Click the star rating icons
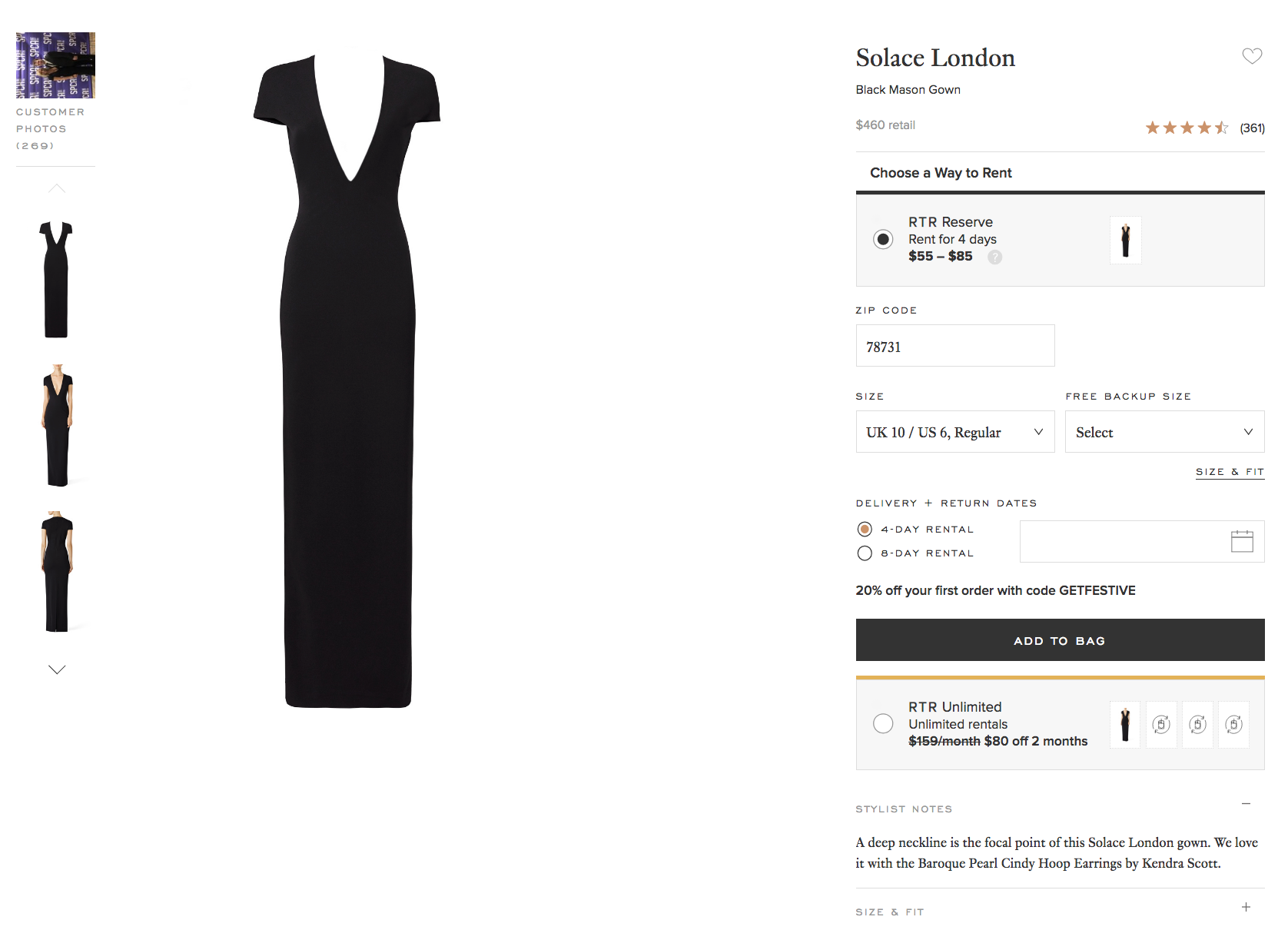1288x930 pixels. click(1187, 128)
